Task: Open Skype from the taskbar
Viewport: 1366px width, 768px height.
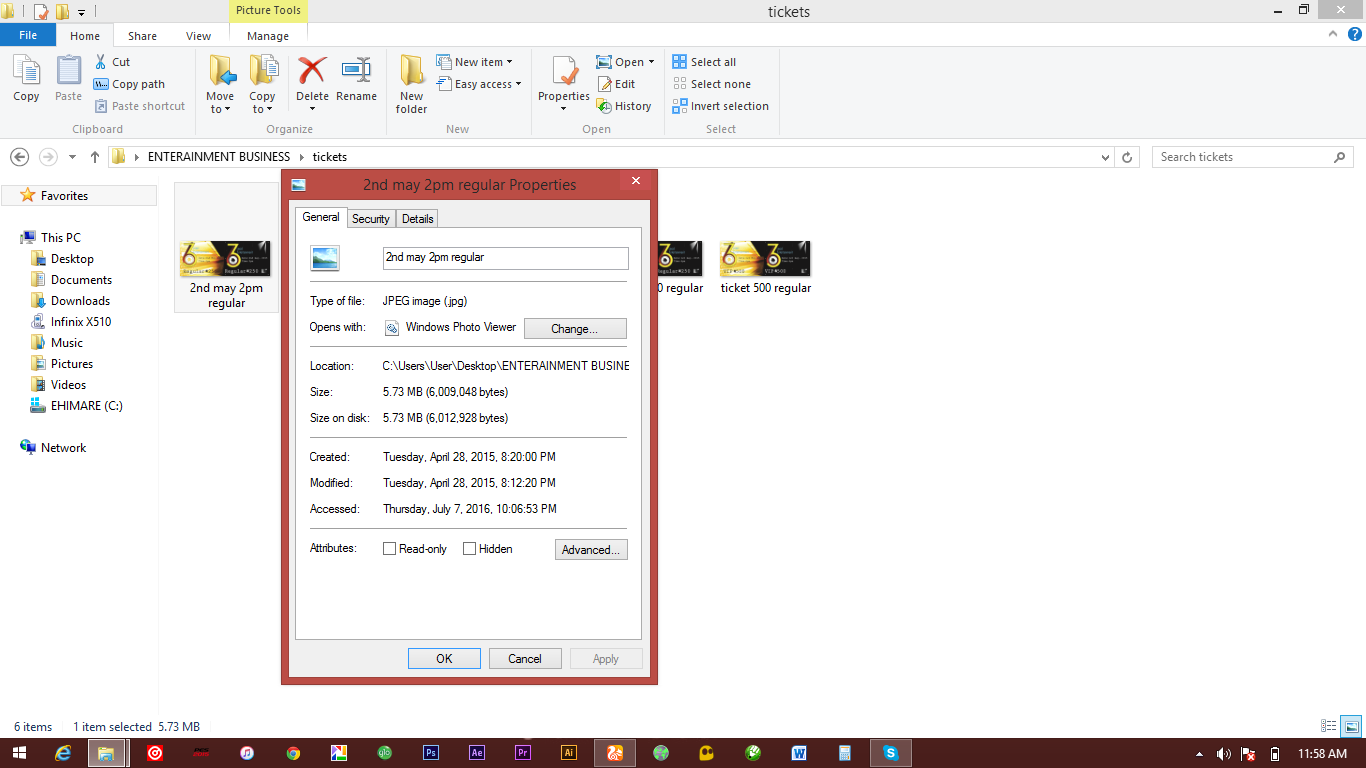Action: click(890, 753)
